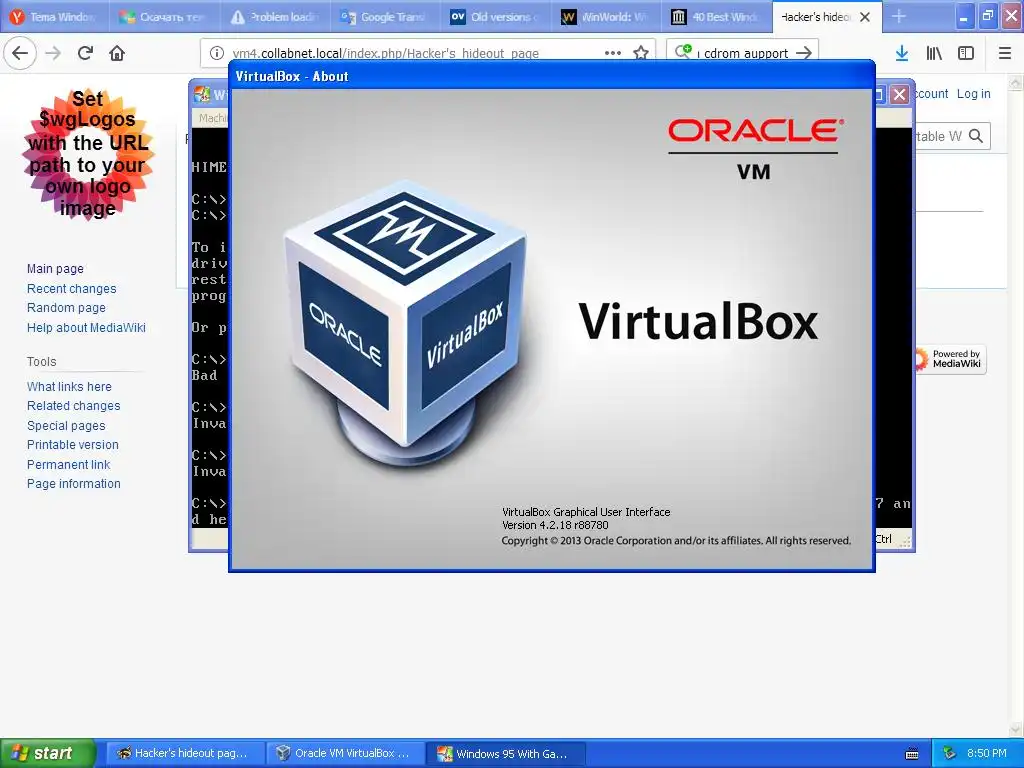Click the Version 4.2.18 r88780 text
Screen dimensions: 1024x768
point(555,525)
